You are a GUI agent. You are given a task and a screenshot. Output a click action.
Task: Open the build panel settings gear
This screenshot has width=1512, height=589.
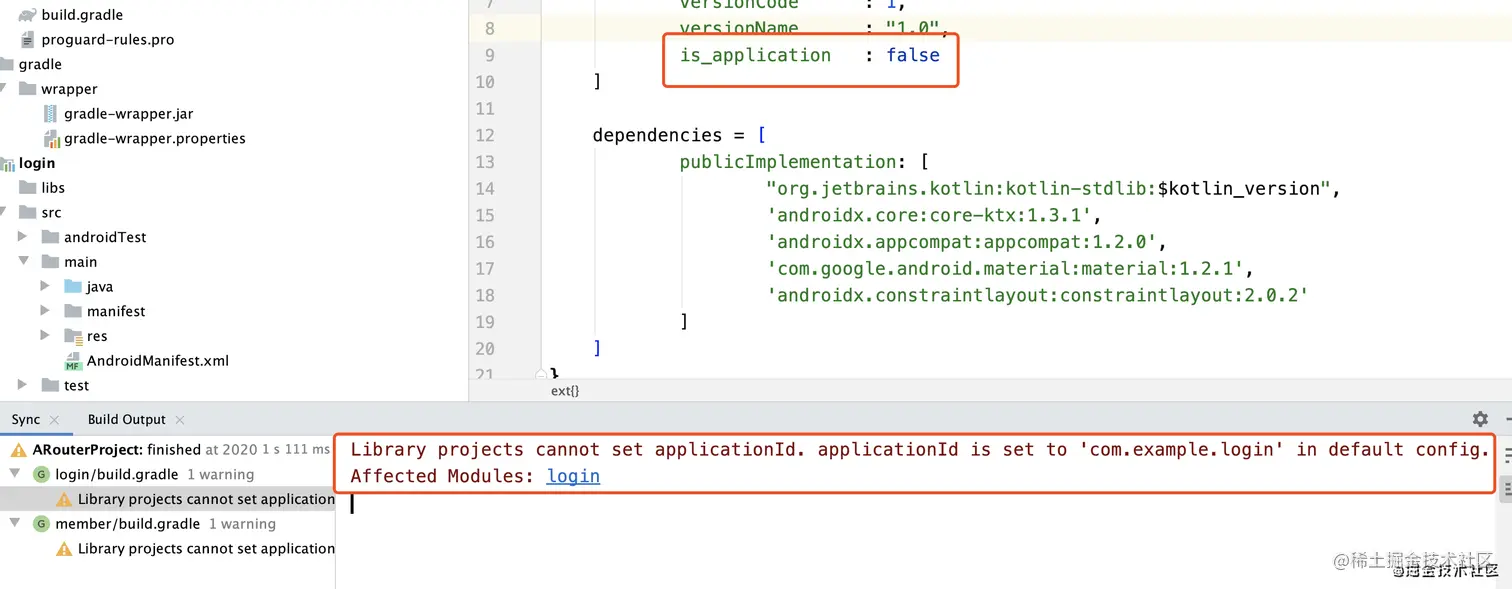(x=1480, y=419)
